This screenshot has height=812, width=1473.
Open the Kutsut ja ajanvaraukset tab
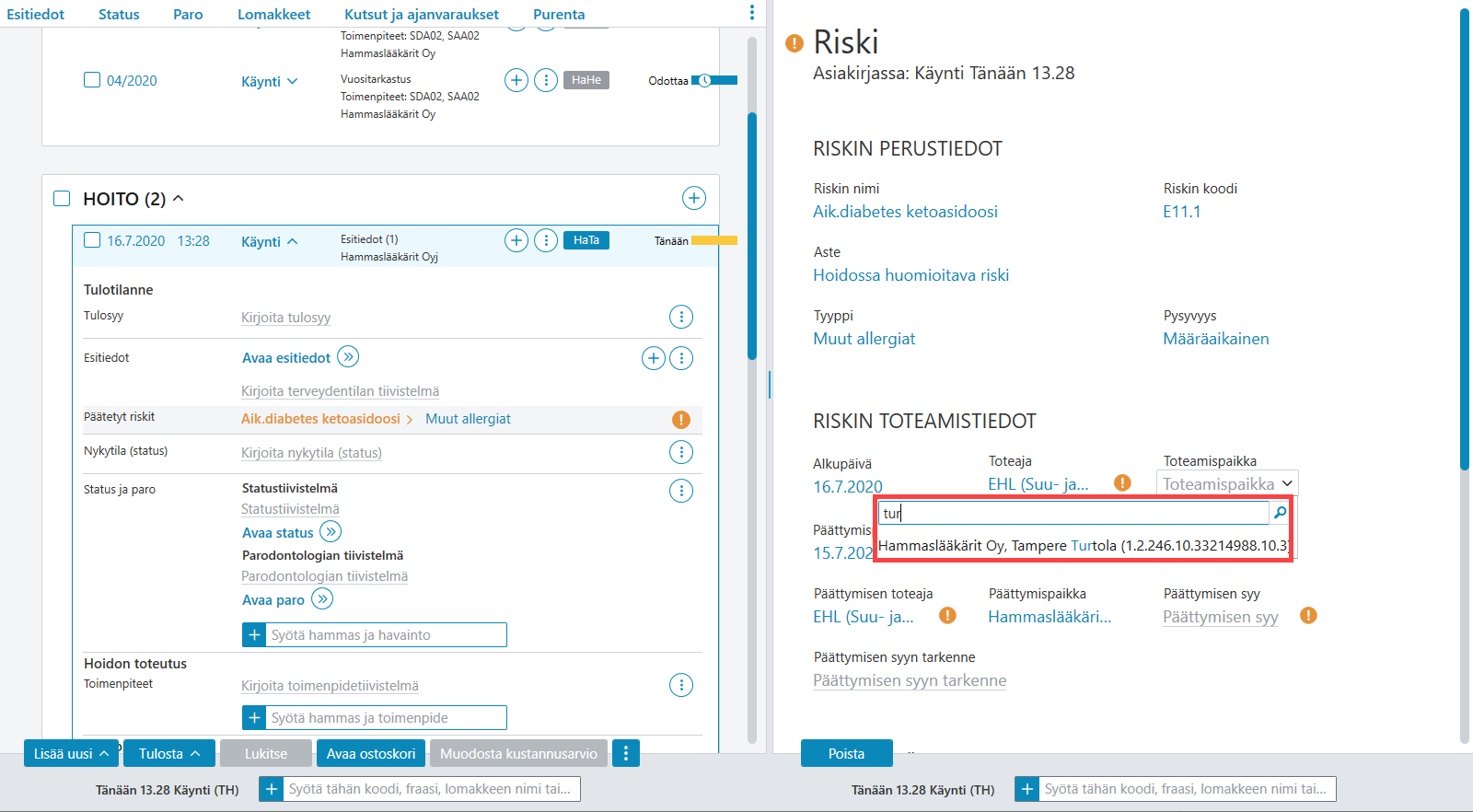click(422, 14)
